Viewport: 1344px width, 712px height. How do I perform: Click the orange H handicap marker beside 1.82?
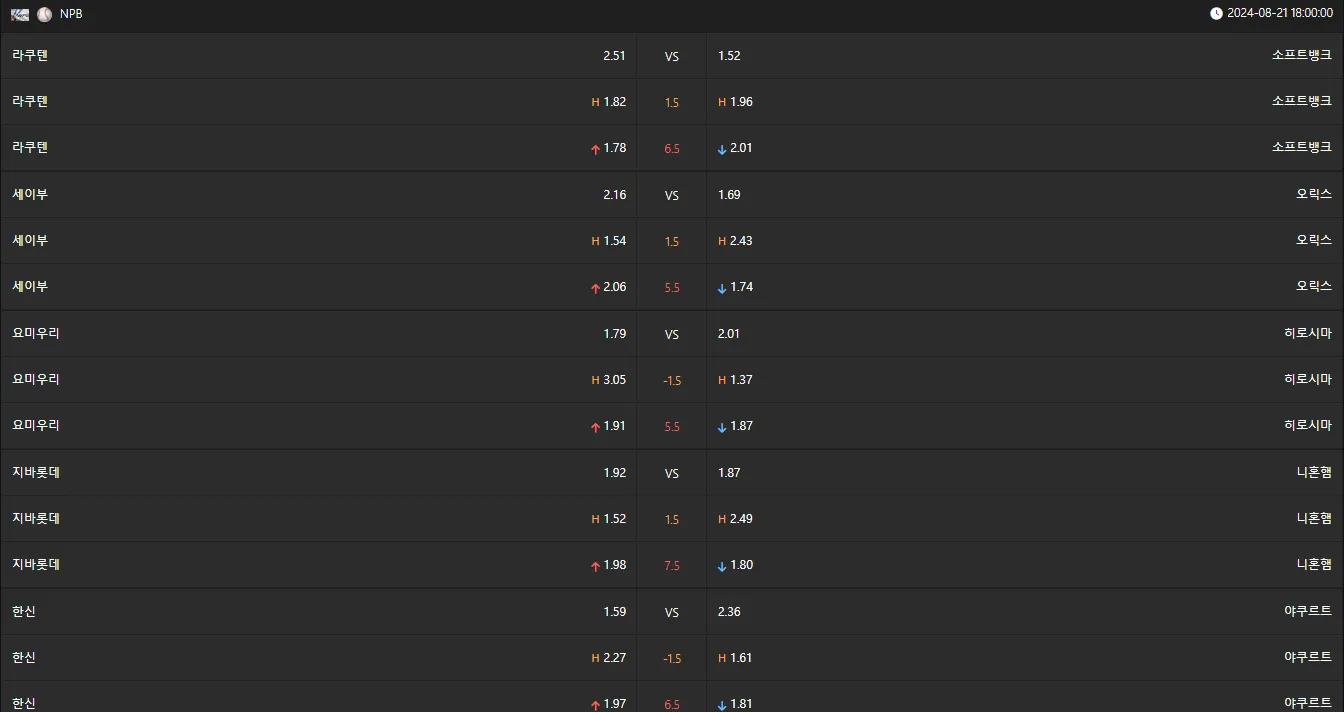pyautogui.click(x=595, y=102)
